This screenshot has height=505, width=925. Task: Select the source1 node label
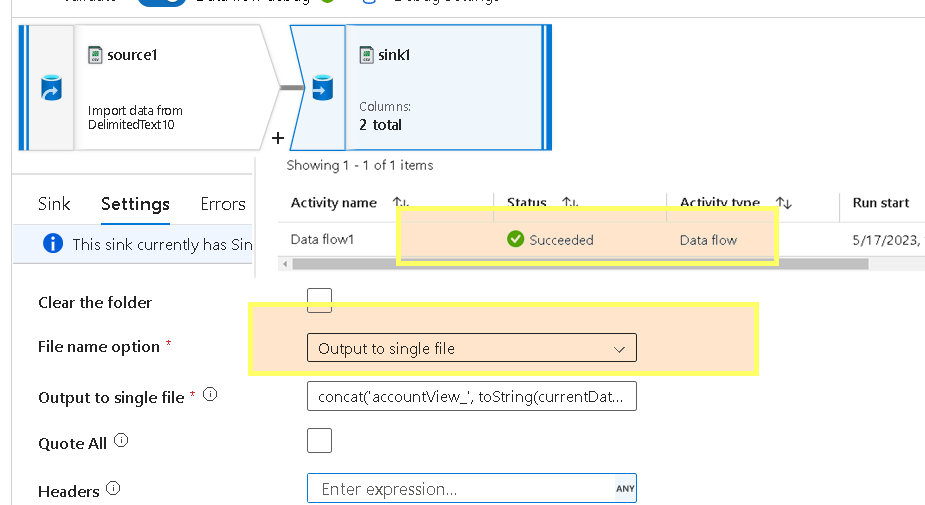pos(132,55)
